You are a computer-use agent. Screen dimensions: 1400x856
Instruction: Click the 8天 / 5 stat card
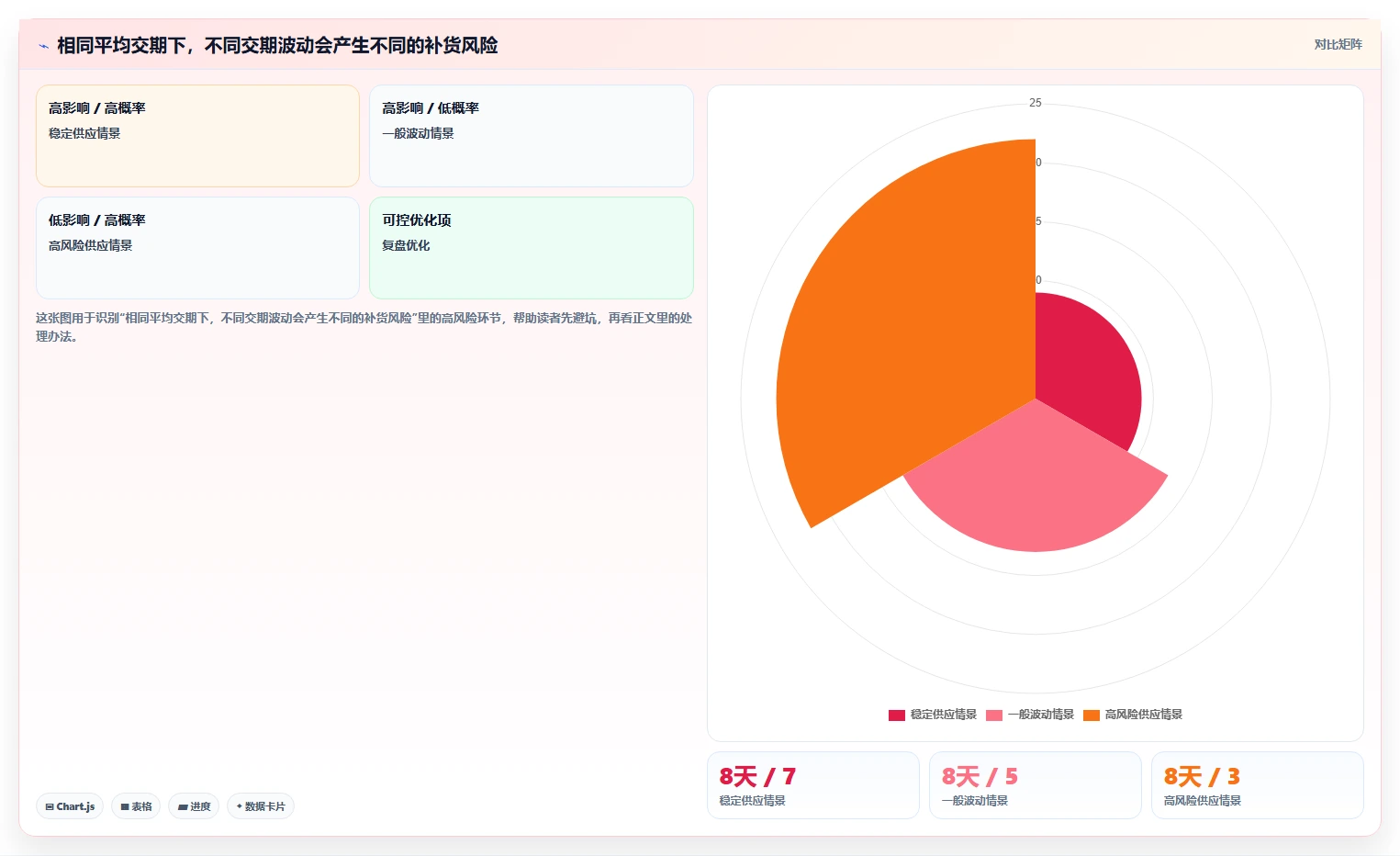[x=1035, y=785]
